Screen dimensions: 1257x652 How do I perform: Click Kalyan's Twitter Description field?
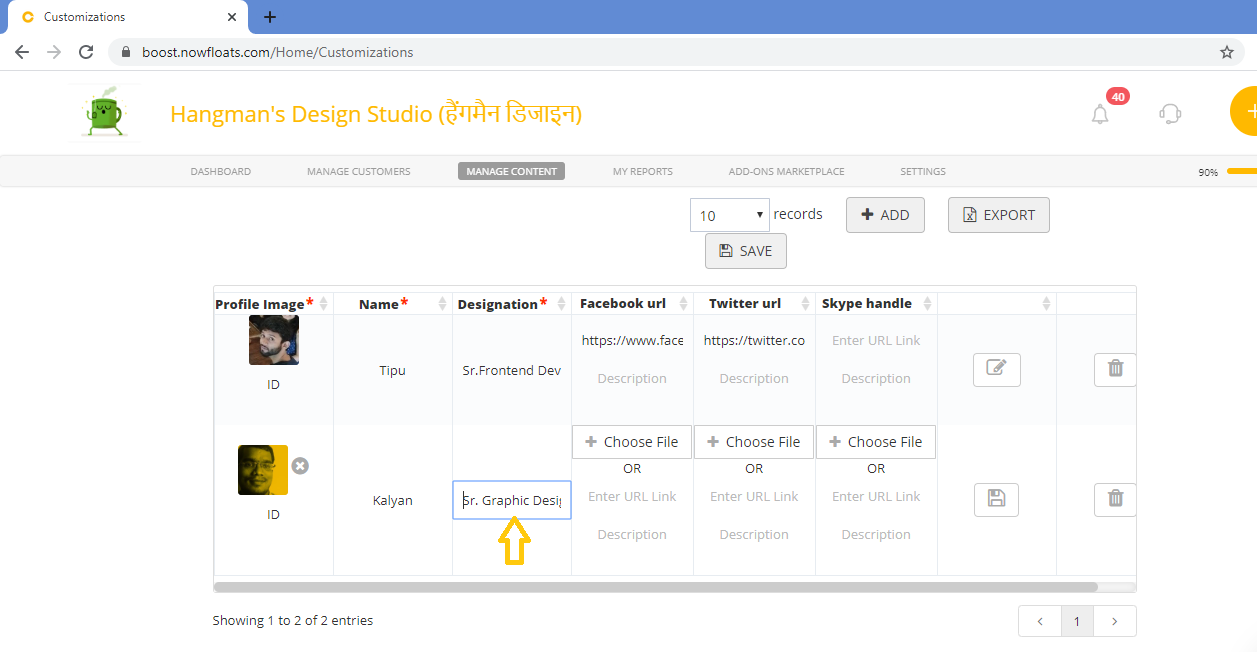click(x=754, y=534)
